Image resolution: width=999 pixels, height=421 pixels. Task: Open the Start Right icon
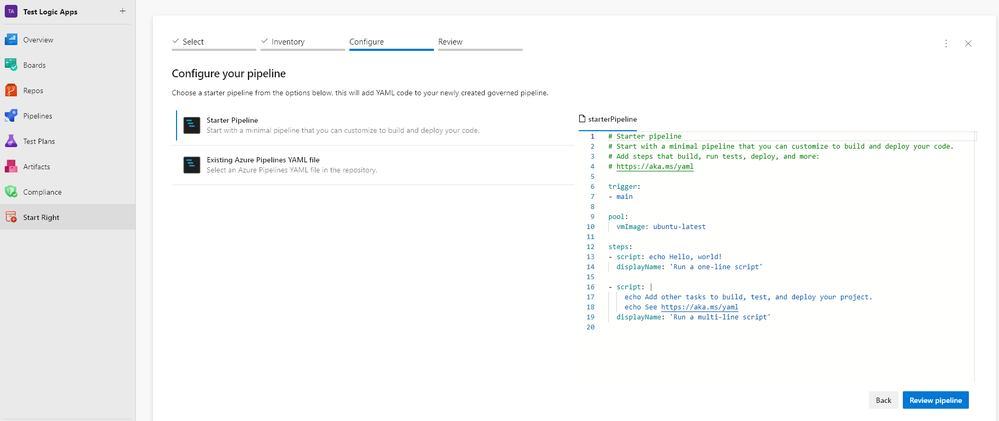pyautogui.click(x=11, y=217)
